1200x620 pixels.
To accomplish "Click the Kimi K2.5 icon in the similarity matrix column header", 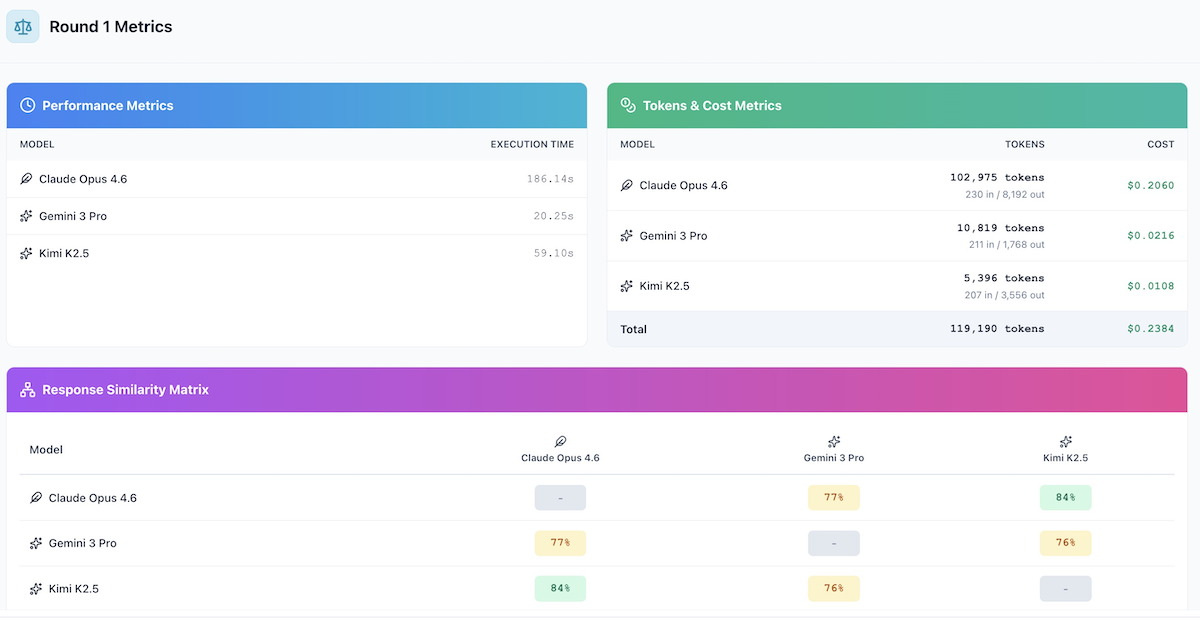I will click(x=1065, y=443).
